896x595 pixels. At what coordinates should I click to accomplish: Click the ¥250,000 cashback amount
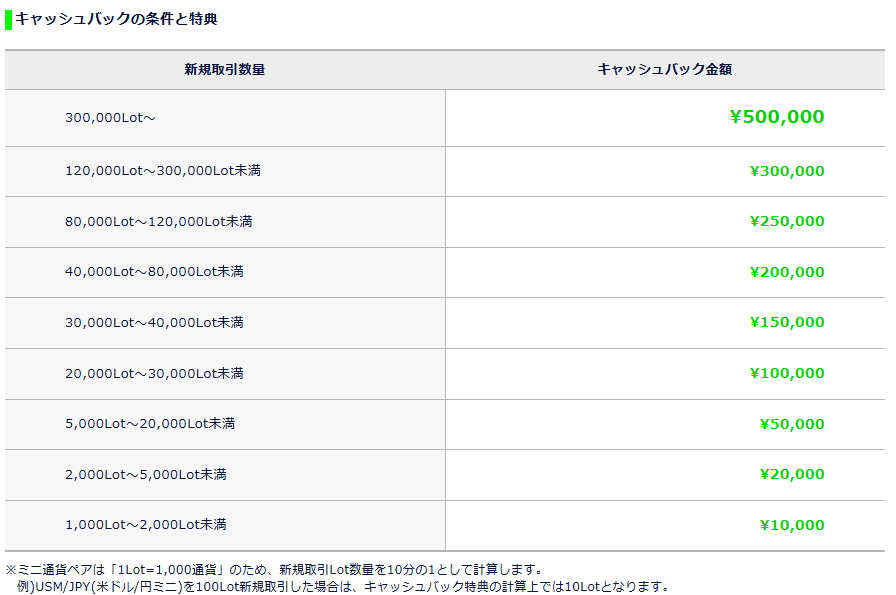pyautogui.click(x=787, y=222)
